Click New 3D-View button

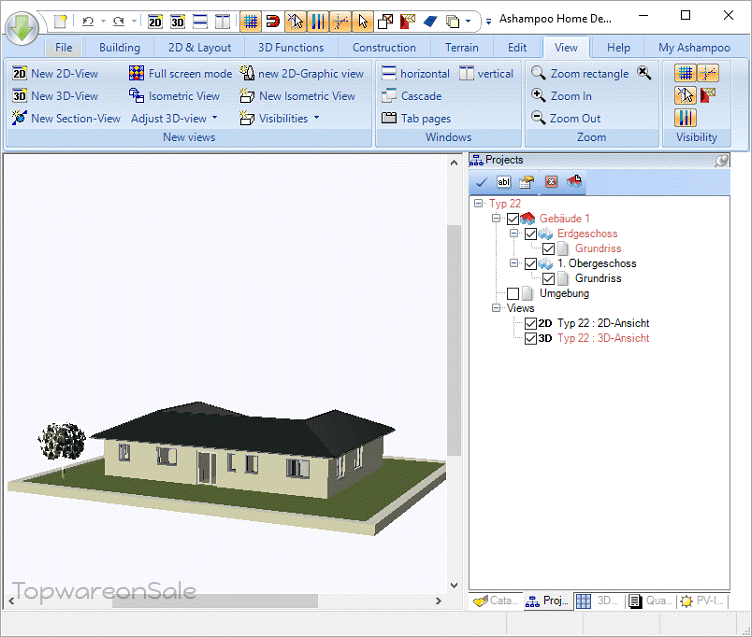(x=55, y=96)
